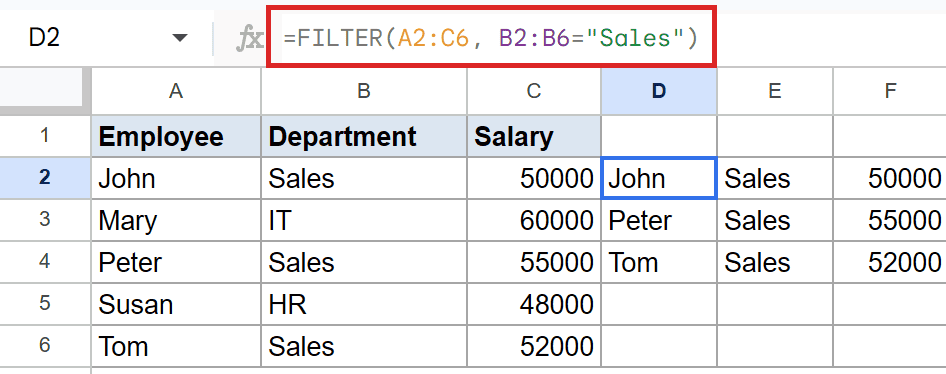The width and height of the screenshot is (946, 374).
Task: Select cell C5 containing 48000
Action: pos(534,304)
